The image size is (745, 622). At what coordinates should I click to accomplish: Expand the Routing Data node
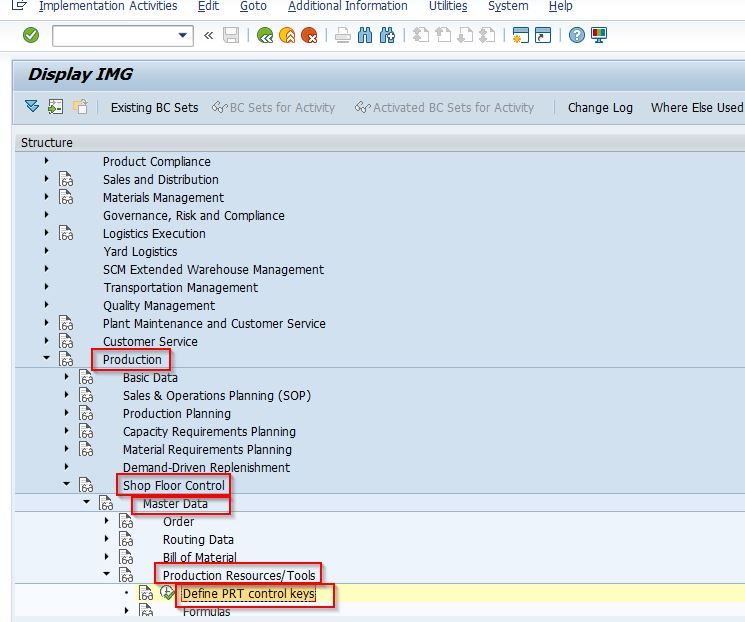(106, 538)
